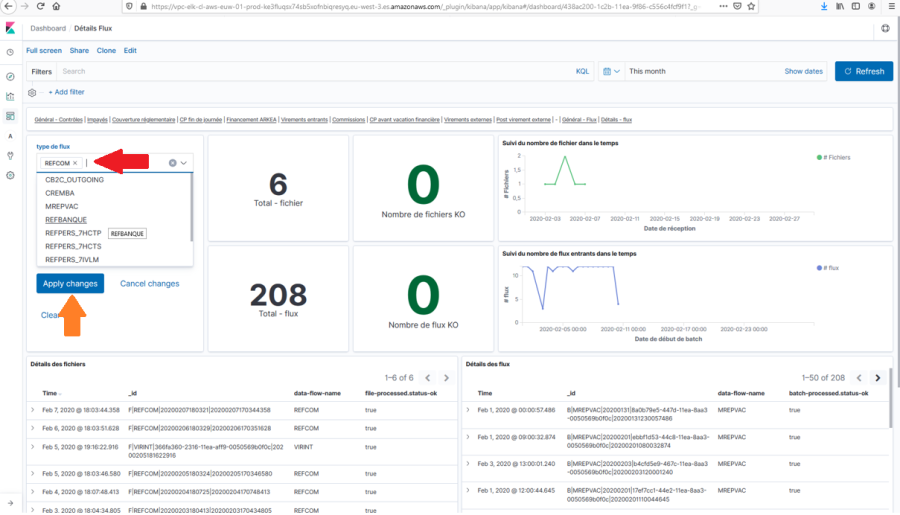Toggle the # flux legend series
Viewport: 900px width, 515px height.
pyautogui.click(x=831, y=268)
